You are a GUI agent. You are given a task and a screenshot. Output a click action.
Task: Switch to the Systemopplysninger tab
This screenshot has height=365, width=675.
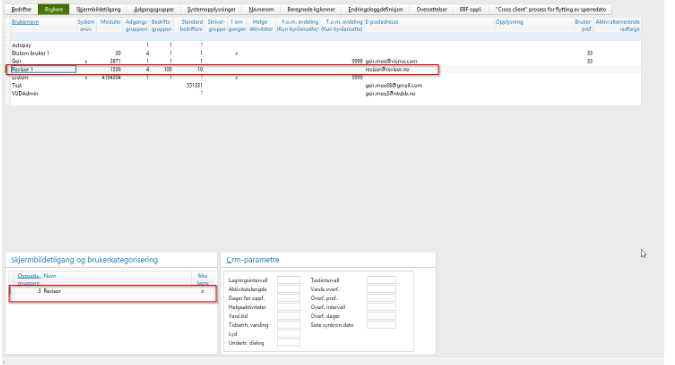[x=211, y=9]
